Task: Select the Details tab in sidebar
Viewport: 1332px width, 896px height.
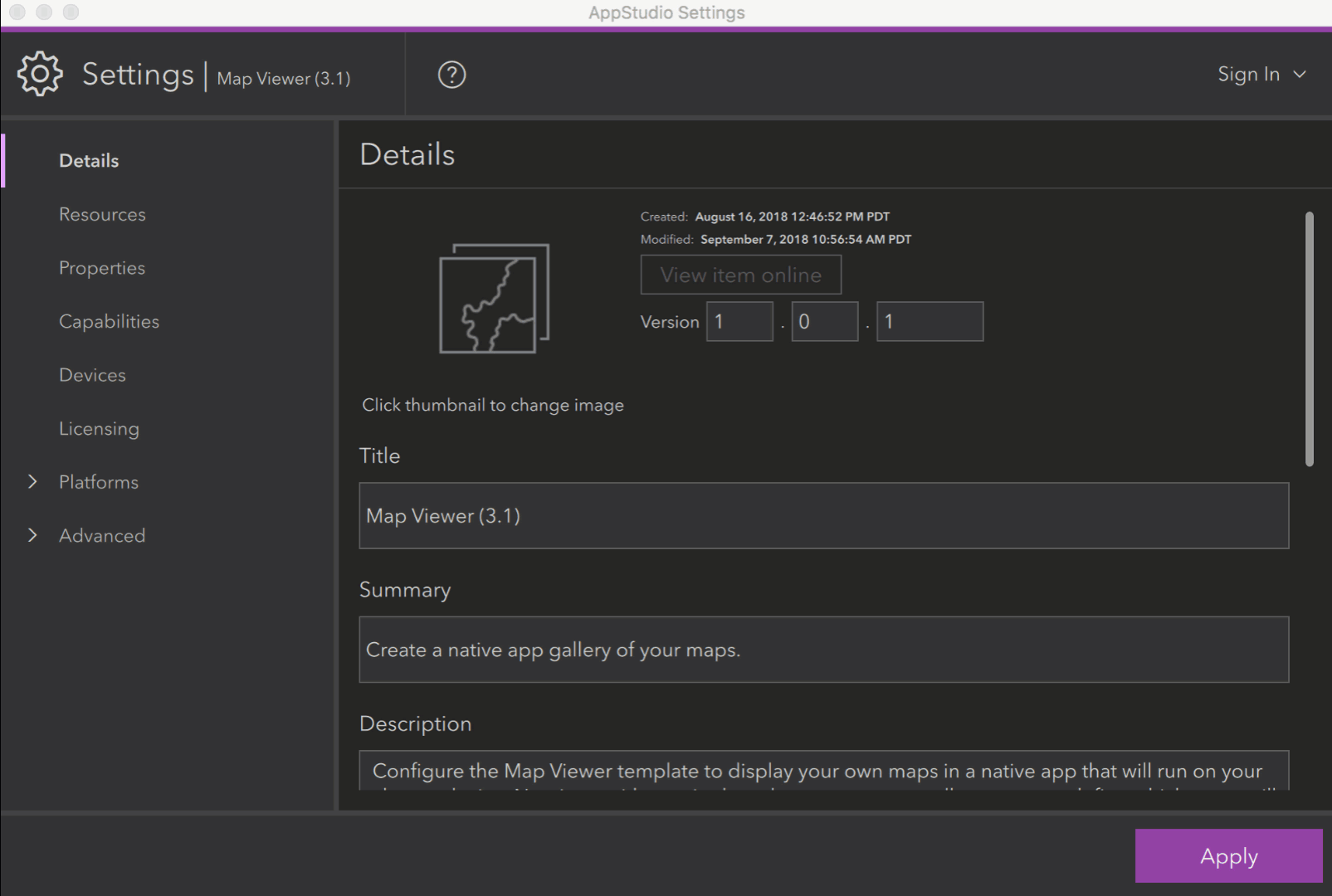Action: tap(89, 161)
